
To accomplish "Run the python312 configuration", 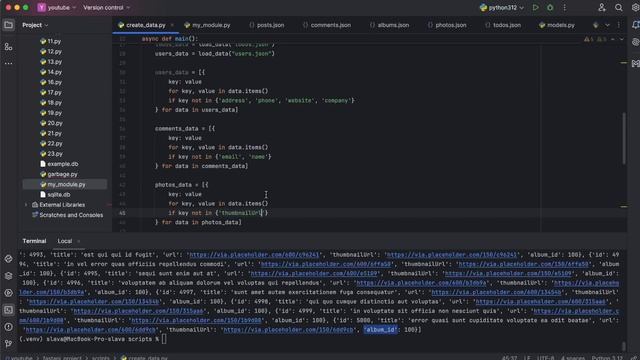I will pyautogui.click(x=536, y=7).
